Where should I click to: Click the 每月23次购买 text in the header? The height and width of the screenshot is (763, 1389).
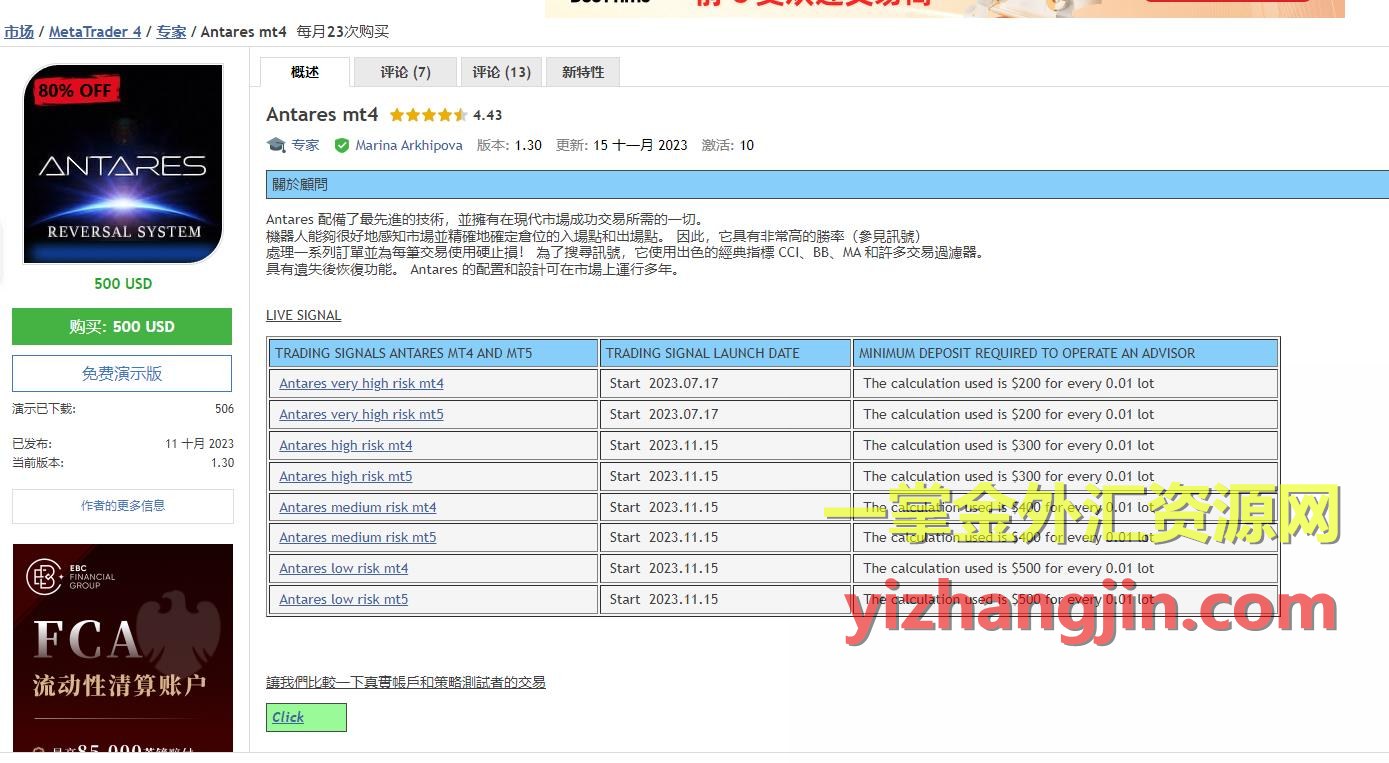343,32
